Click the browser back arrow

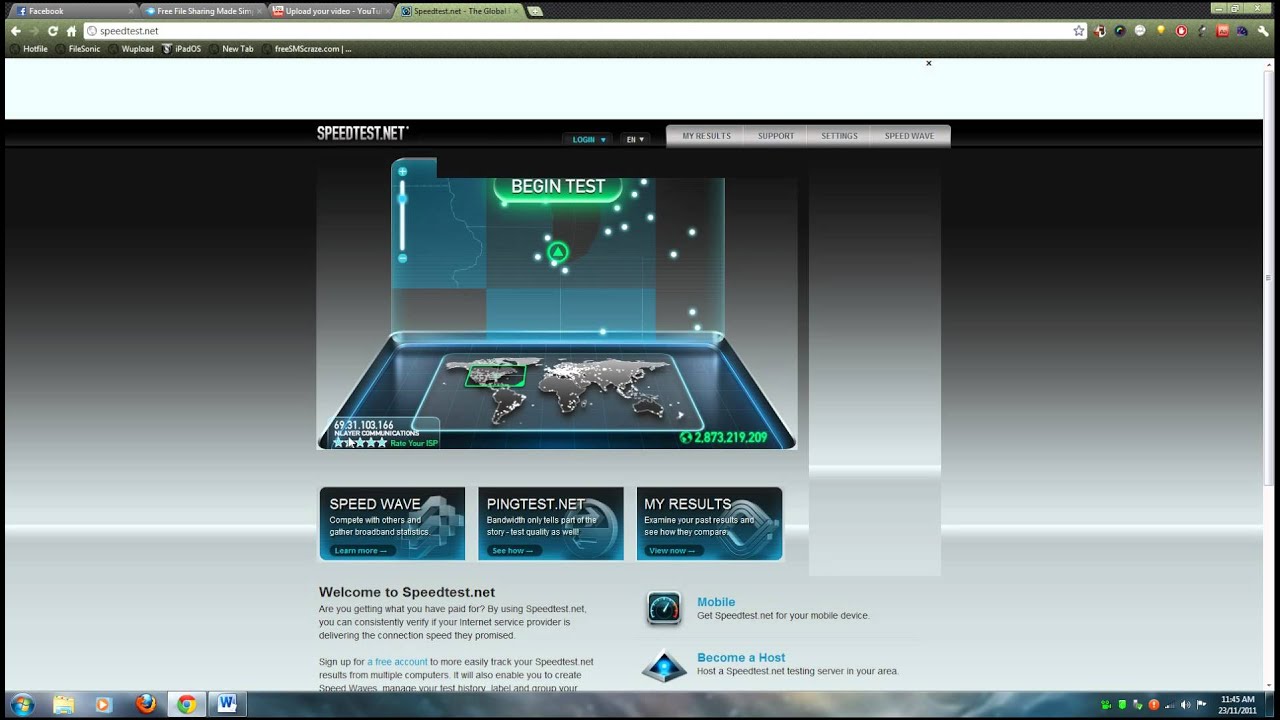[x=15, y=31]
